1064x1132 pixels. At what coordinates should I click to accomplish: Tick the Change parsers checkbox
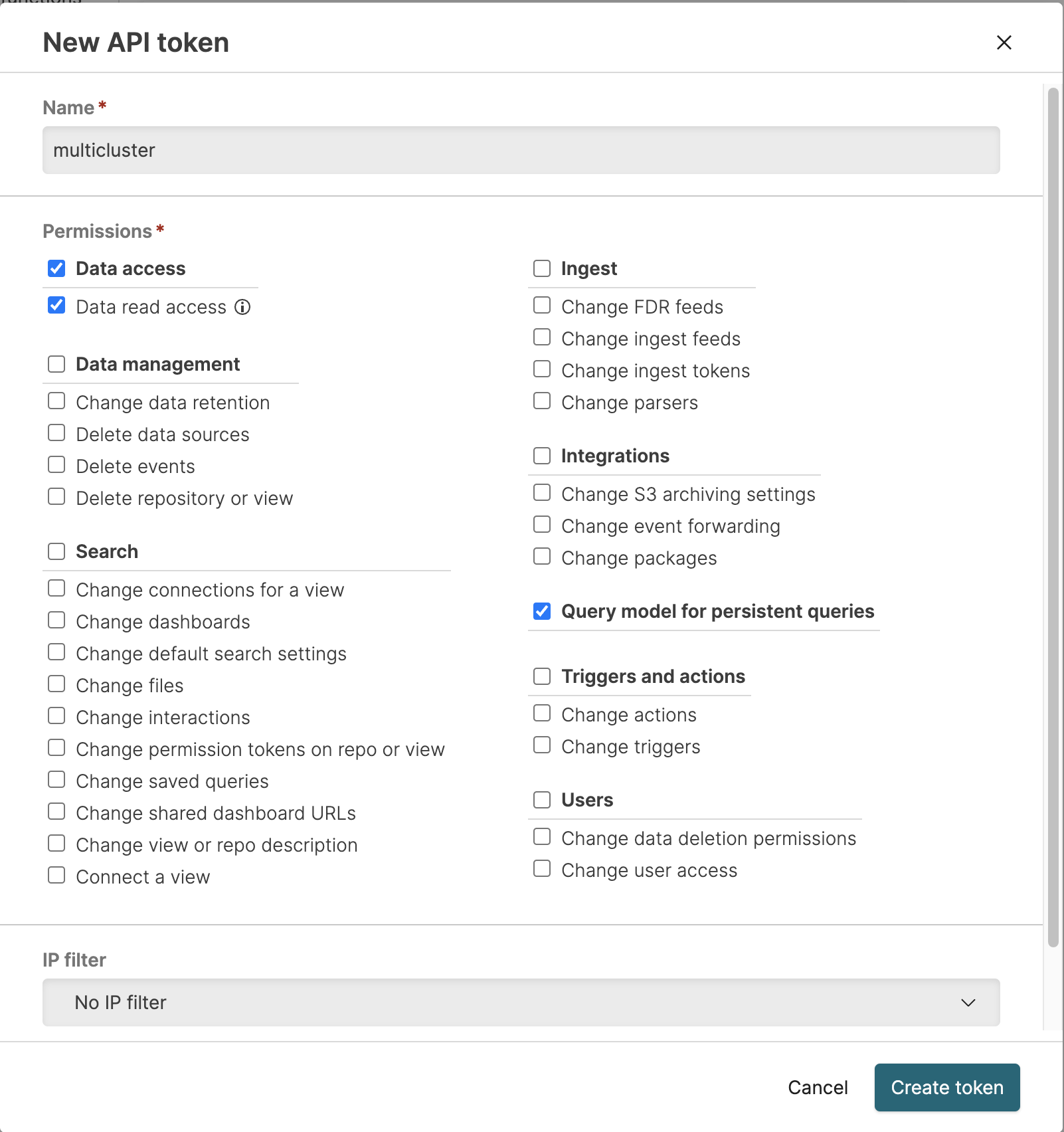[542, 401]
